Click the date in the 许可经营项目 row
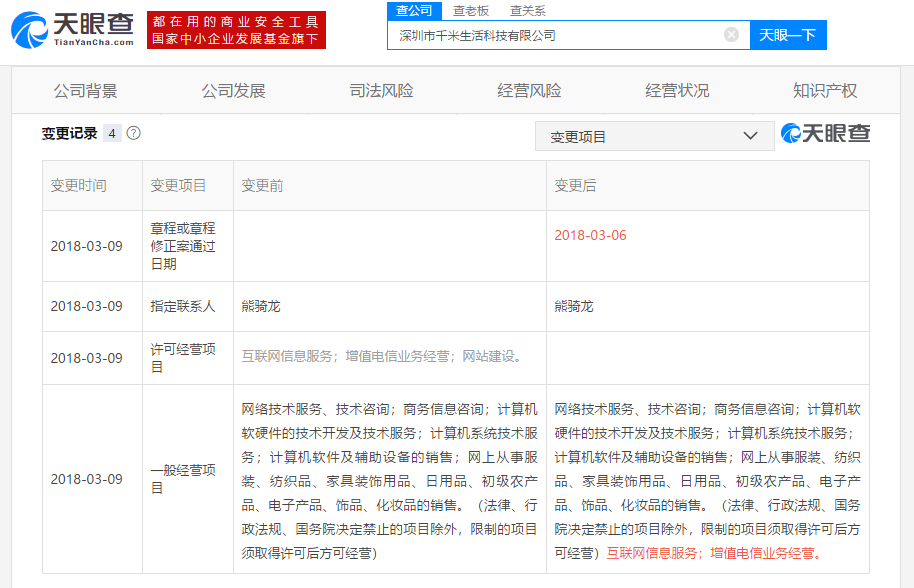Screen dimensions: 914x588 86,358
